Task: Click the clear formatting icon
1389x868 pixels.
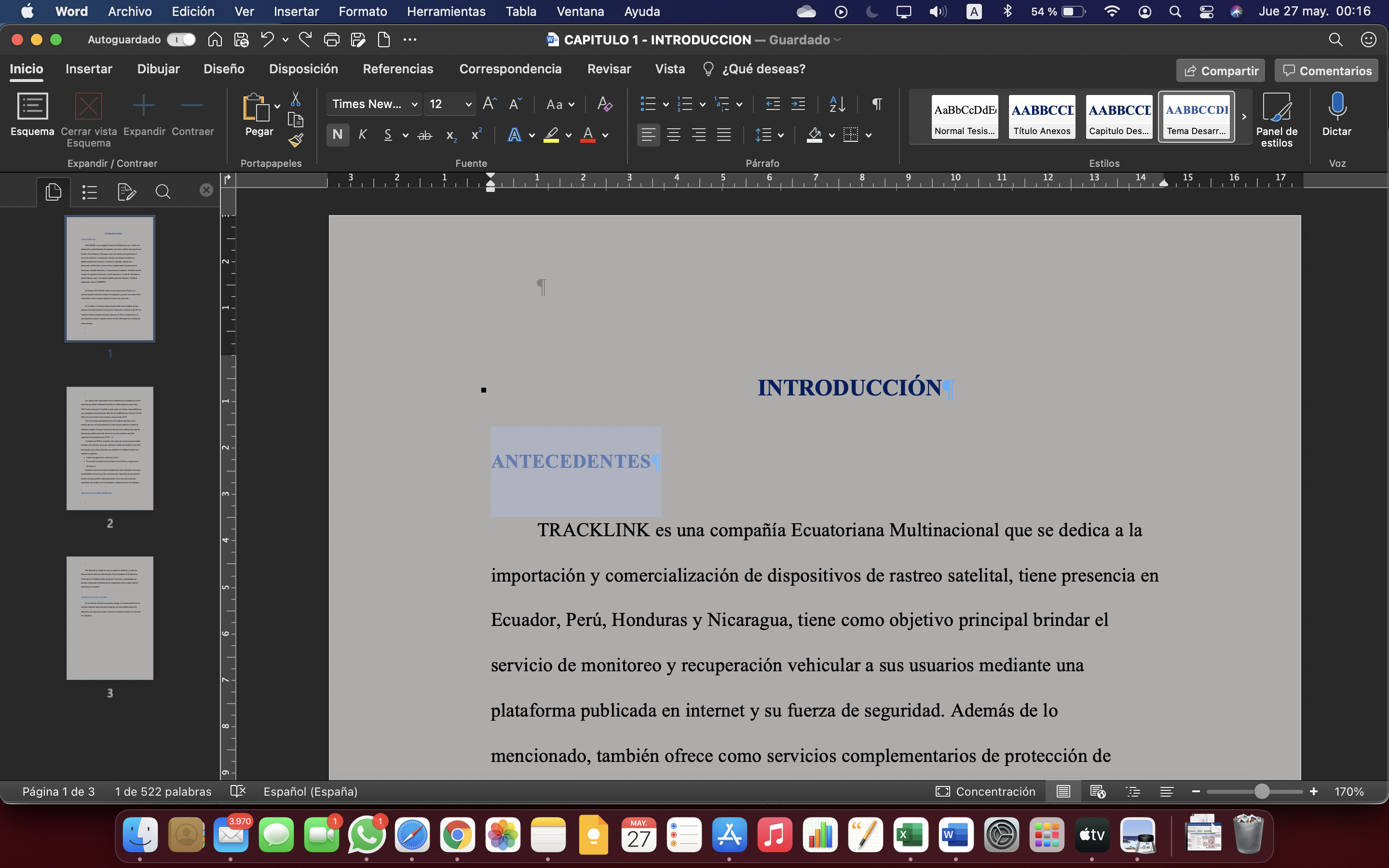Action: pos(604,104)
